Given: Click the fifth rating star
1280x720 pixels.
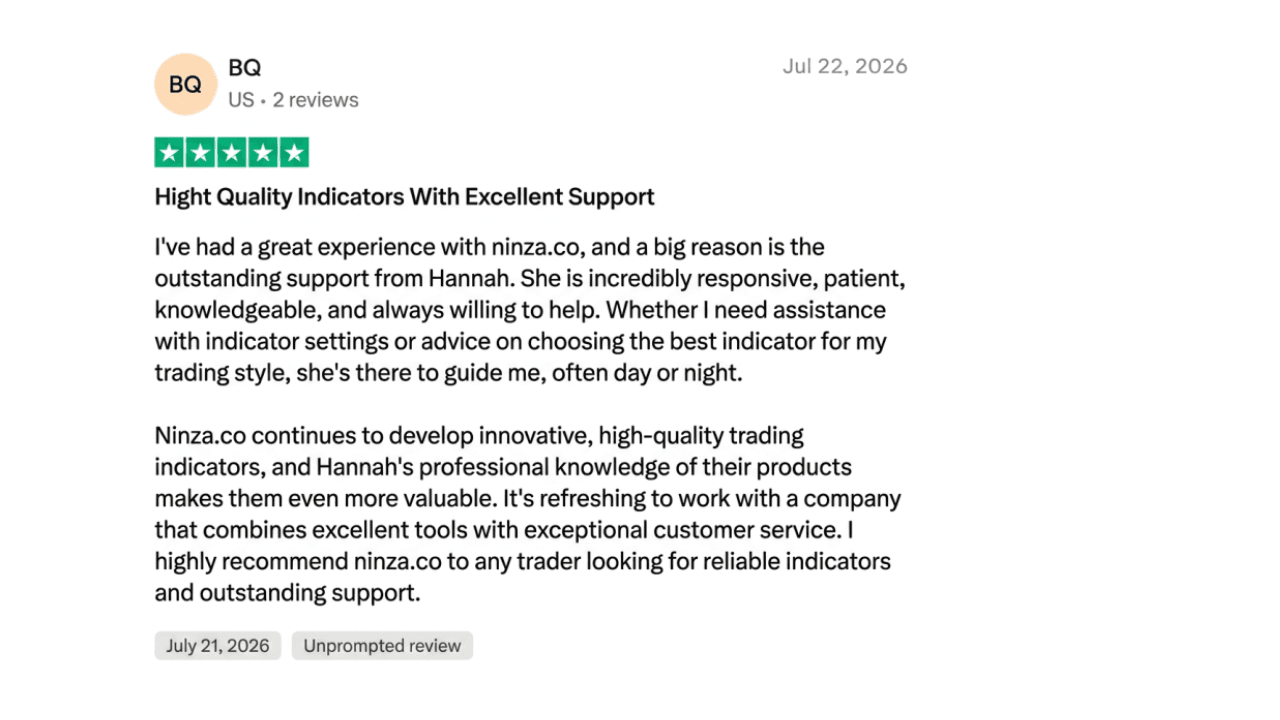Looking at the screenshot, I should click(294, 153).
